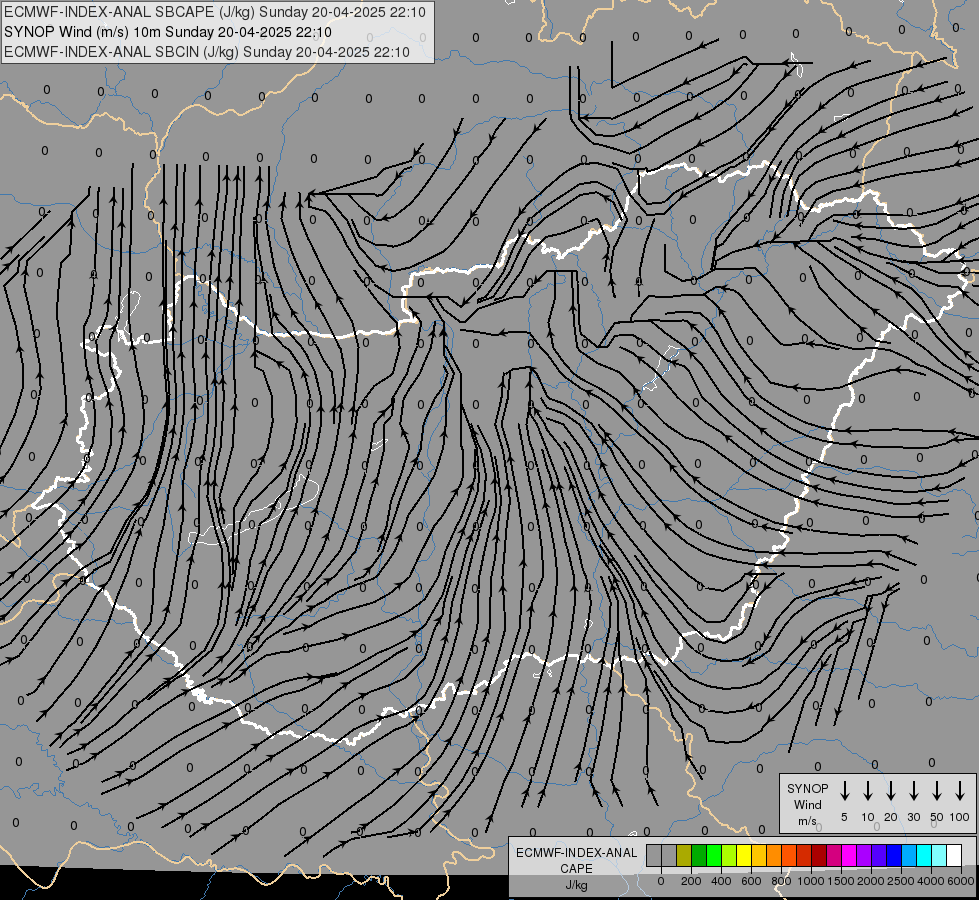Click the wind arrow labeled 50 m/s

(x=937, y=791)
